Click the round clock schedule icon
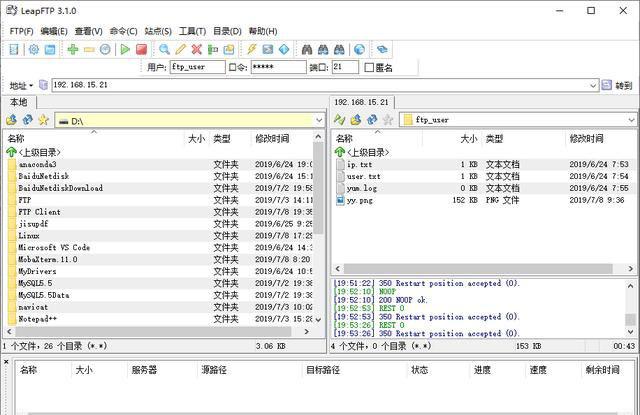Screen dimensions: 640x415 click(105, 49)
